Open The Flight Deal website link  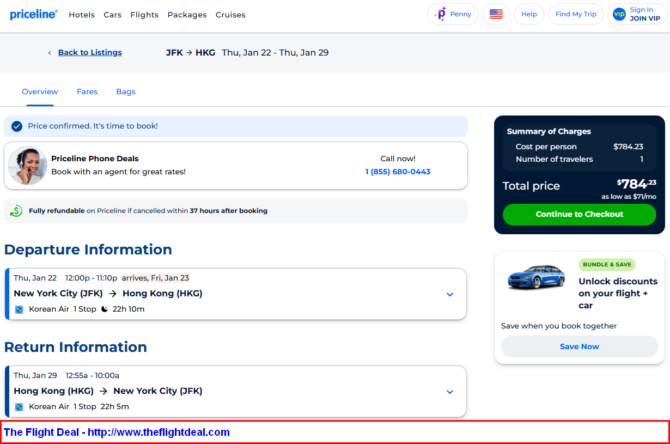(117, 432)
